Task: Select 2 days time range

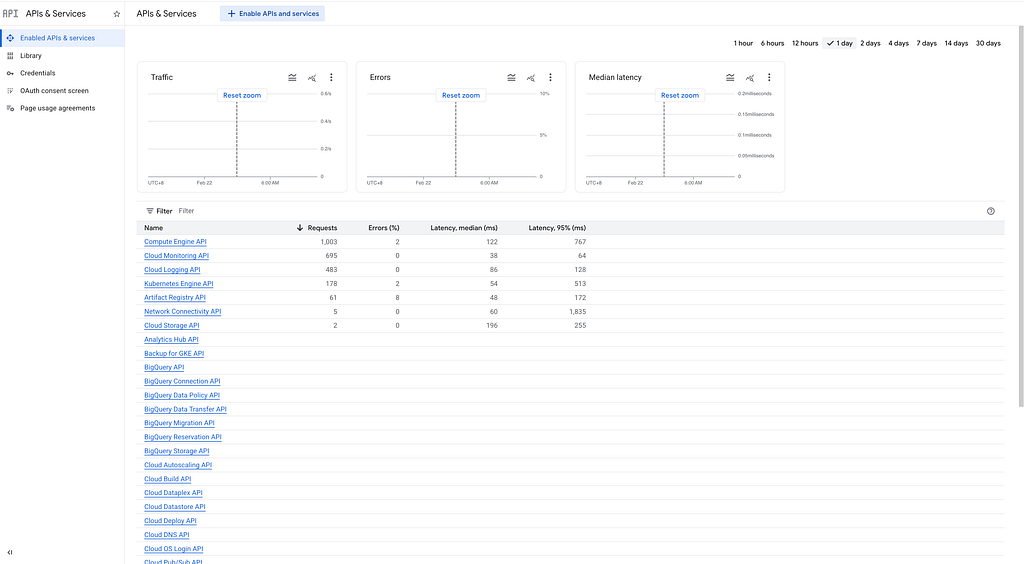Action: (870, 43)
